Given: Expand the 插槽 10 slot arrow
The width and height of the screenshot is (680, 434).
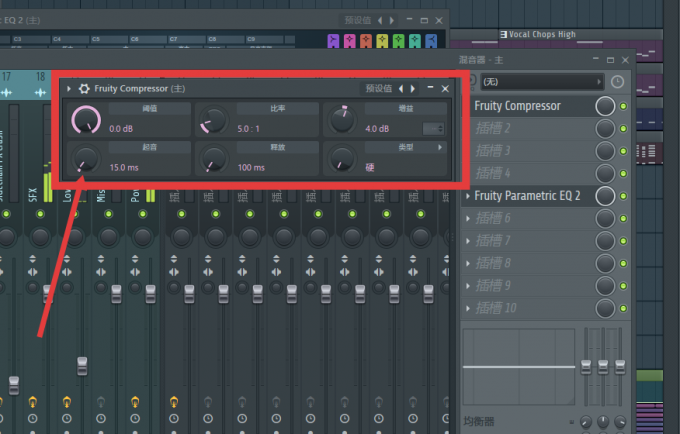Looking at the screenshot, I should [468, 308].
